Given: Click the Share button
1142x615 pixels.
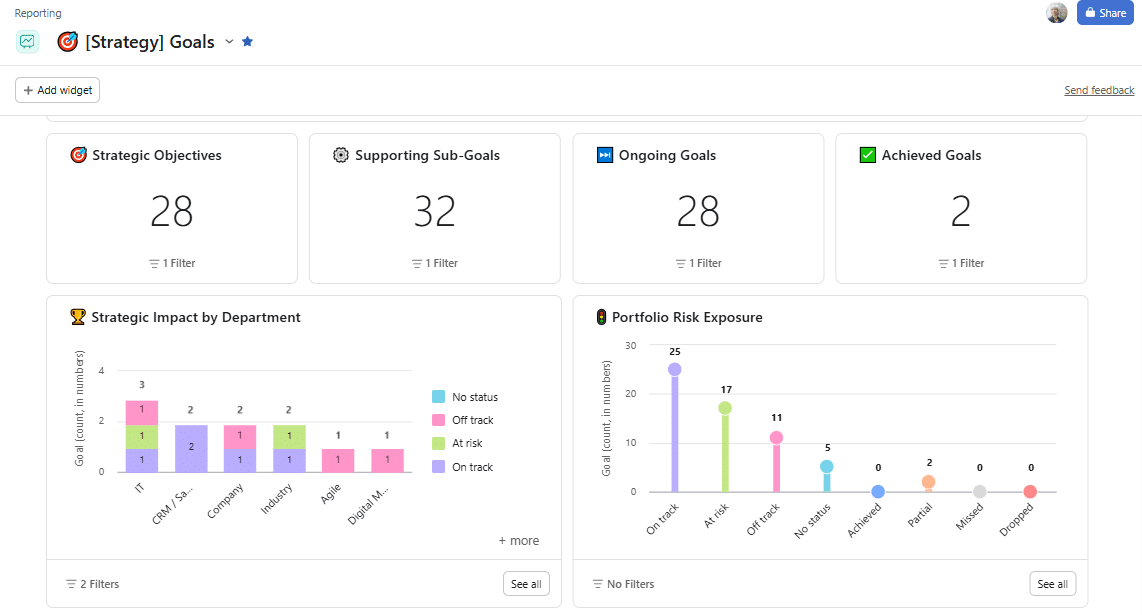Looking at the screenshot, I should (1105, 12).
